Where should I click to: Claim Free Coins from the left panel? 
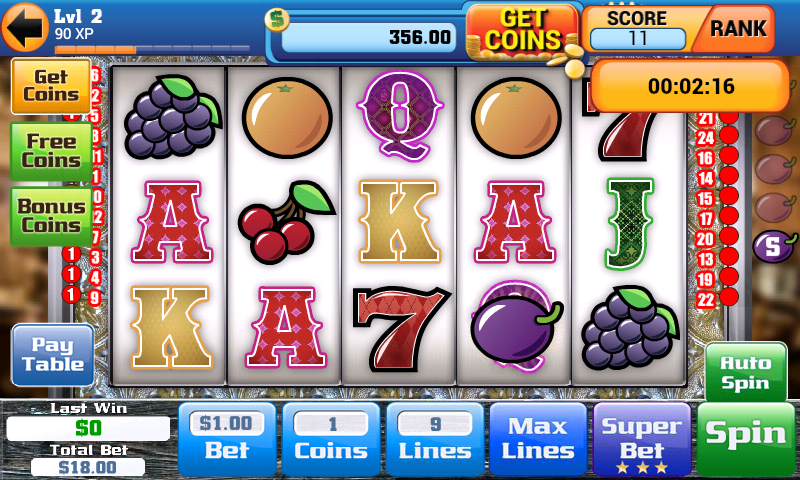point(51,151)
